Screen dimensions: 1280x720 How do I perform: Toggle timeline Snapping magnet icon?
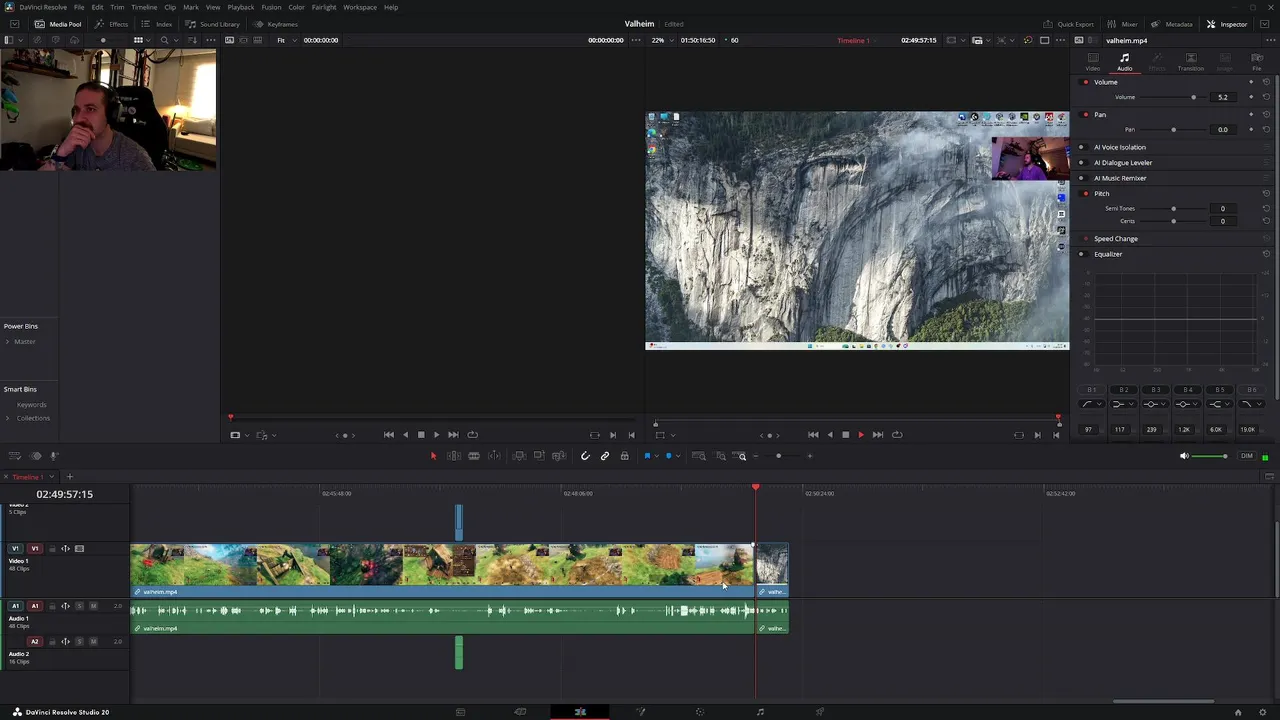pos(585,456)
